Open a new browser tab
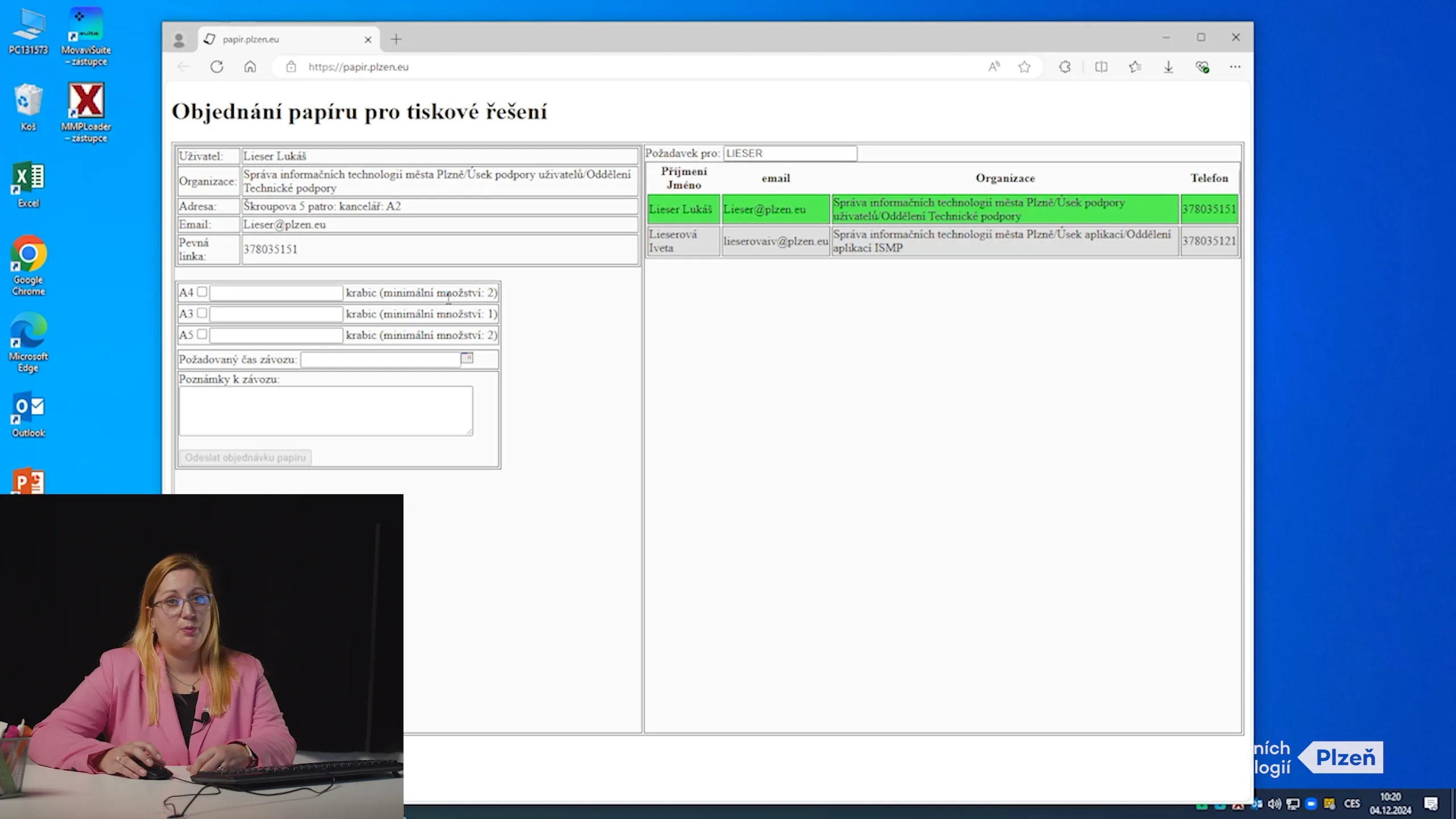This screenshot has height=819, width=1456. (396, 39)
